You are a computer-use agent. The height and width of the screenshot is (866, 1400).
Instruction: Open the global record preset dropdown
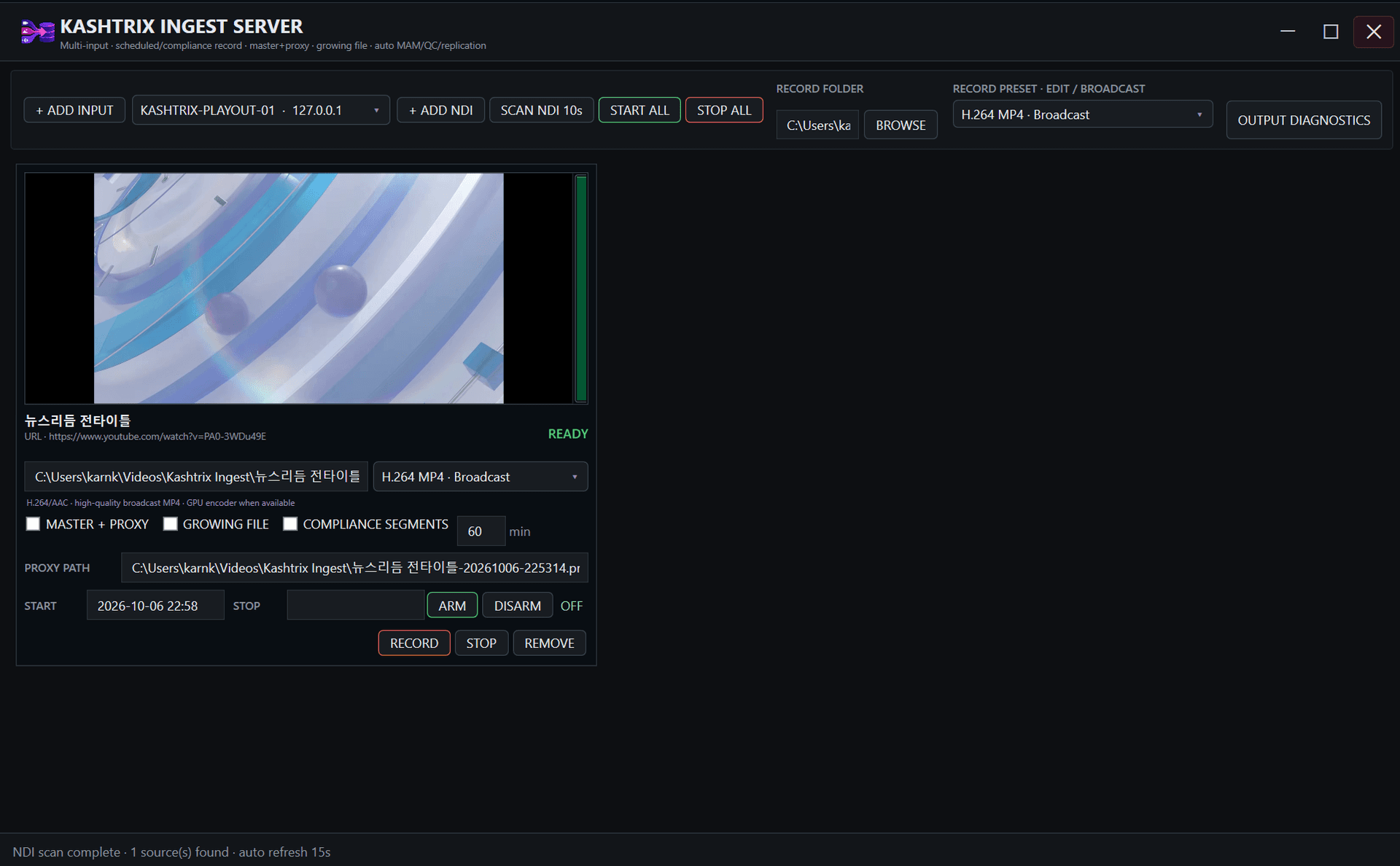coord(1082,114)
